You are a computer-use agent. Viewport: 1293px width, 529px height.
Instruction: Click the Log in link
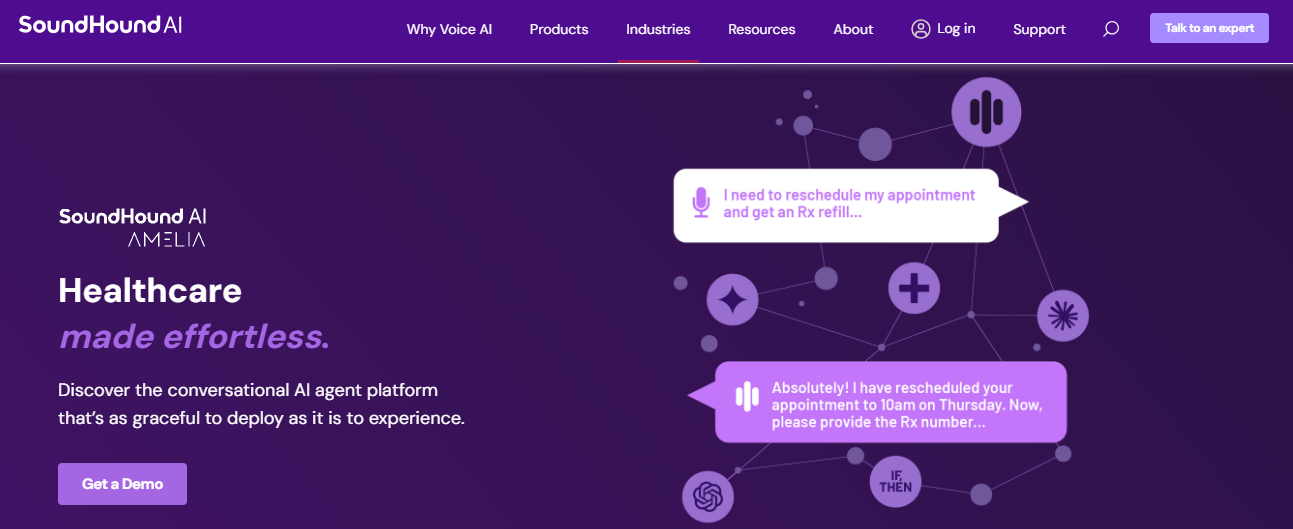pos(956,29)
